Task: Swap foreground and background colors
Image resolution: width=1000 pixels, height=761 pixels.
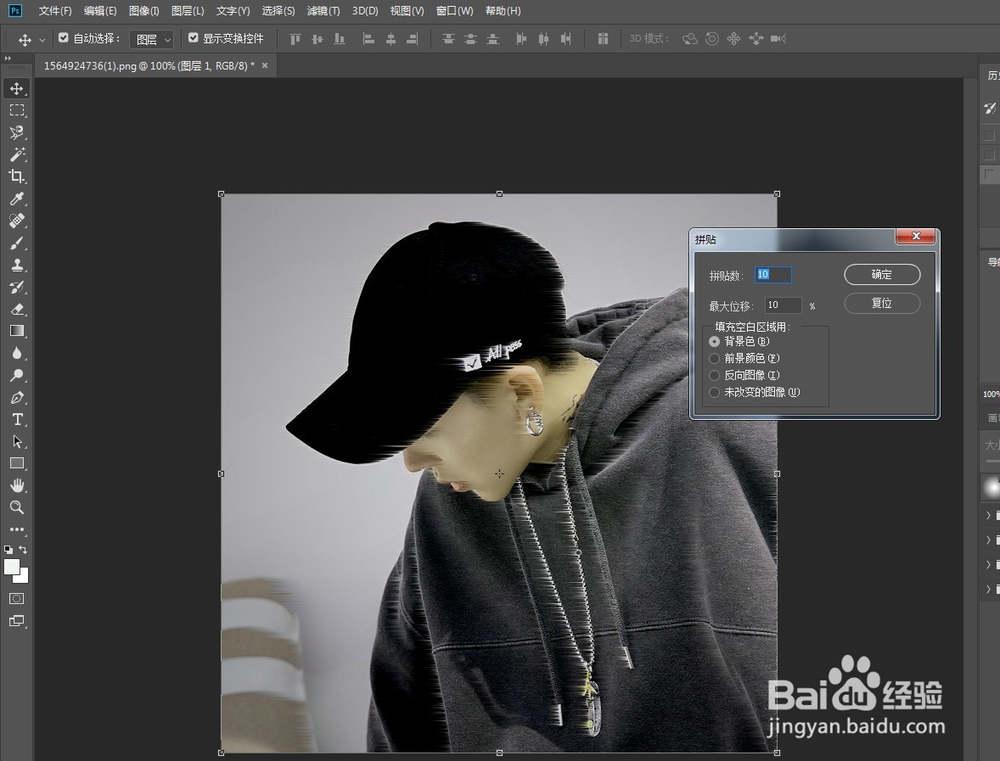Action: click(x=23, y=549)
